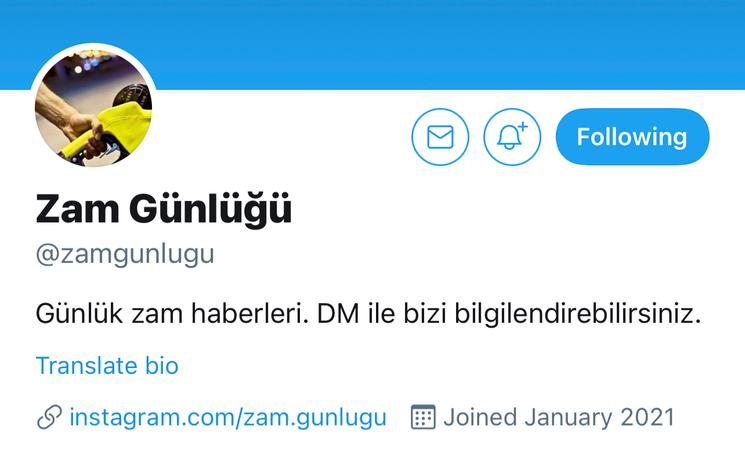The height and width of the screenshot is (454, 745).
Task: Translate the bio via Translate bio link
Action: click(107, 366)
